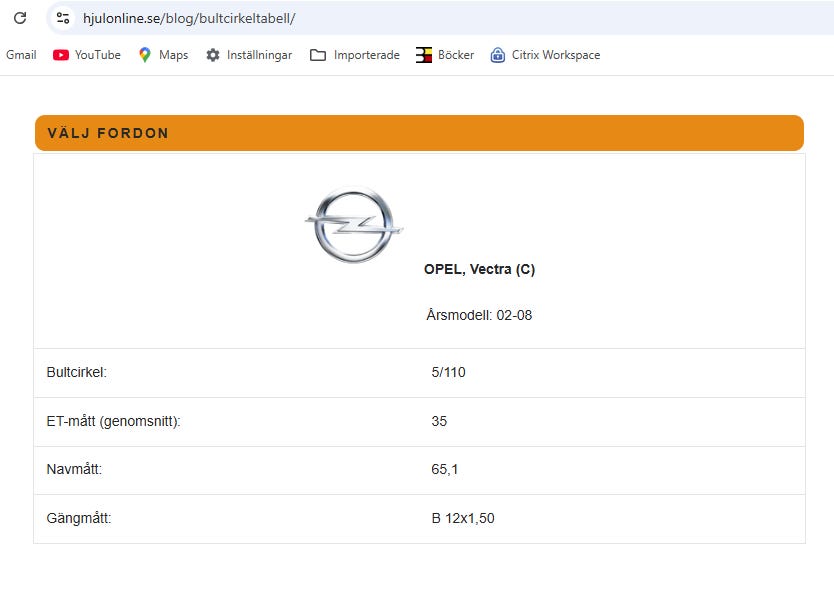Click the Årsmodell: 02-08 text
The height and width of the screenshot is (613, 834).
[479, 315]
